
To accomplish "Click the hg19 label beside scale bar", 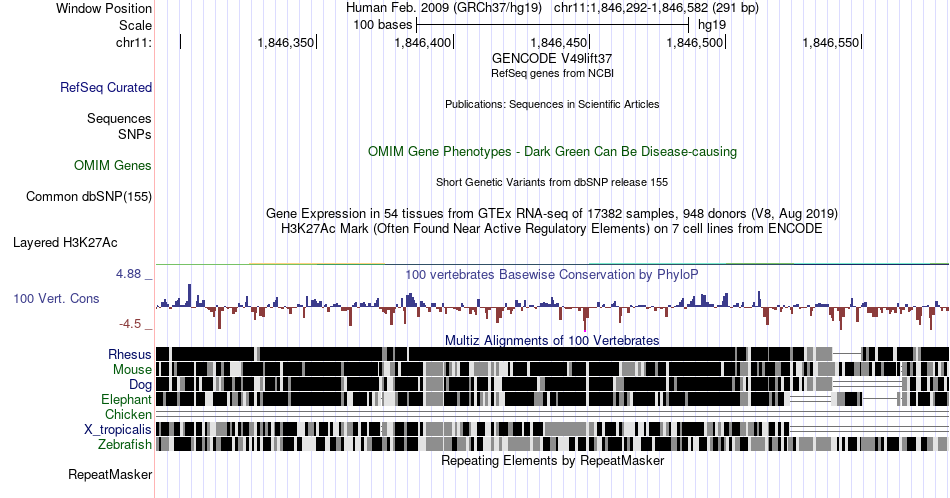I will tap(712, 25).
